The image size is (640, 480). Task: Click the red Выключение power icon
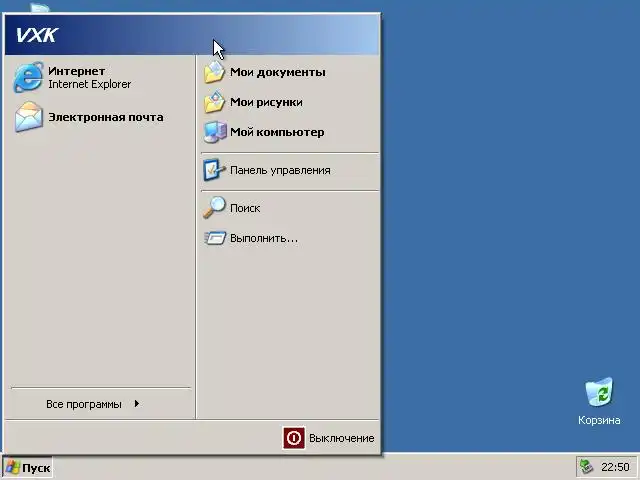pos(293,438)
